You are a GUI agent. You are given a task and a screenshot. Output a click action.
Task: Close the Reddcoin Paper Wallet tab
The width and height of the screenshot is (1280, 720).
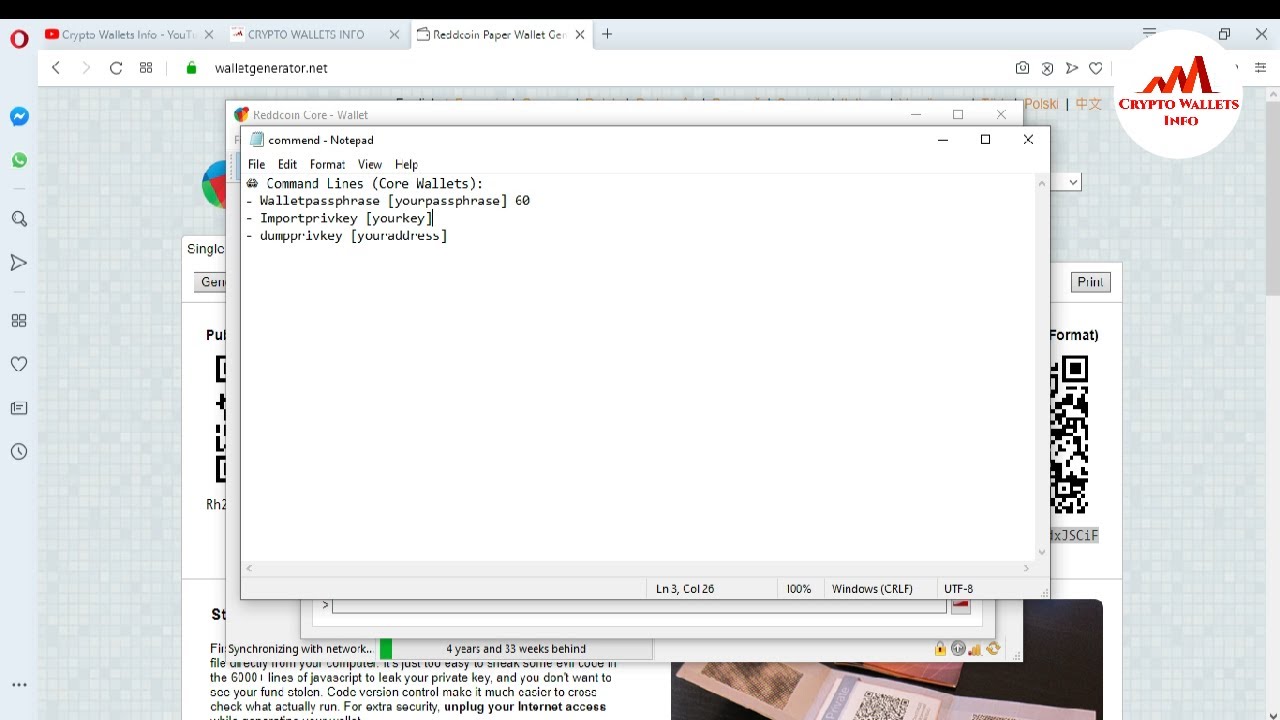pyautogui.click(x=579, y=34)
